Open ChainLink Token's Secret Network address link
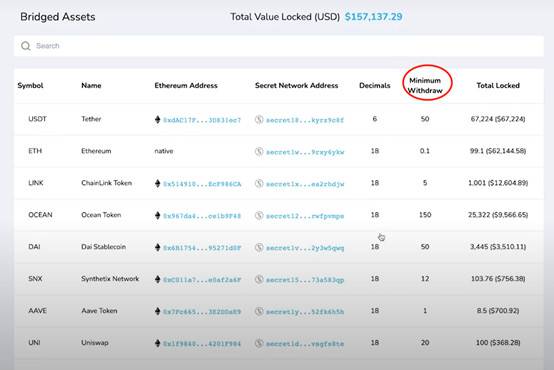 (x=305, y=184)
